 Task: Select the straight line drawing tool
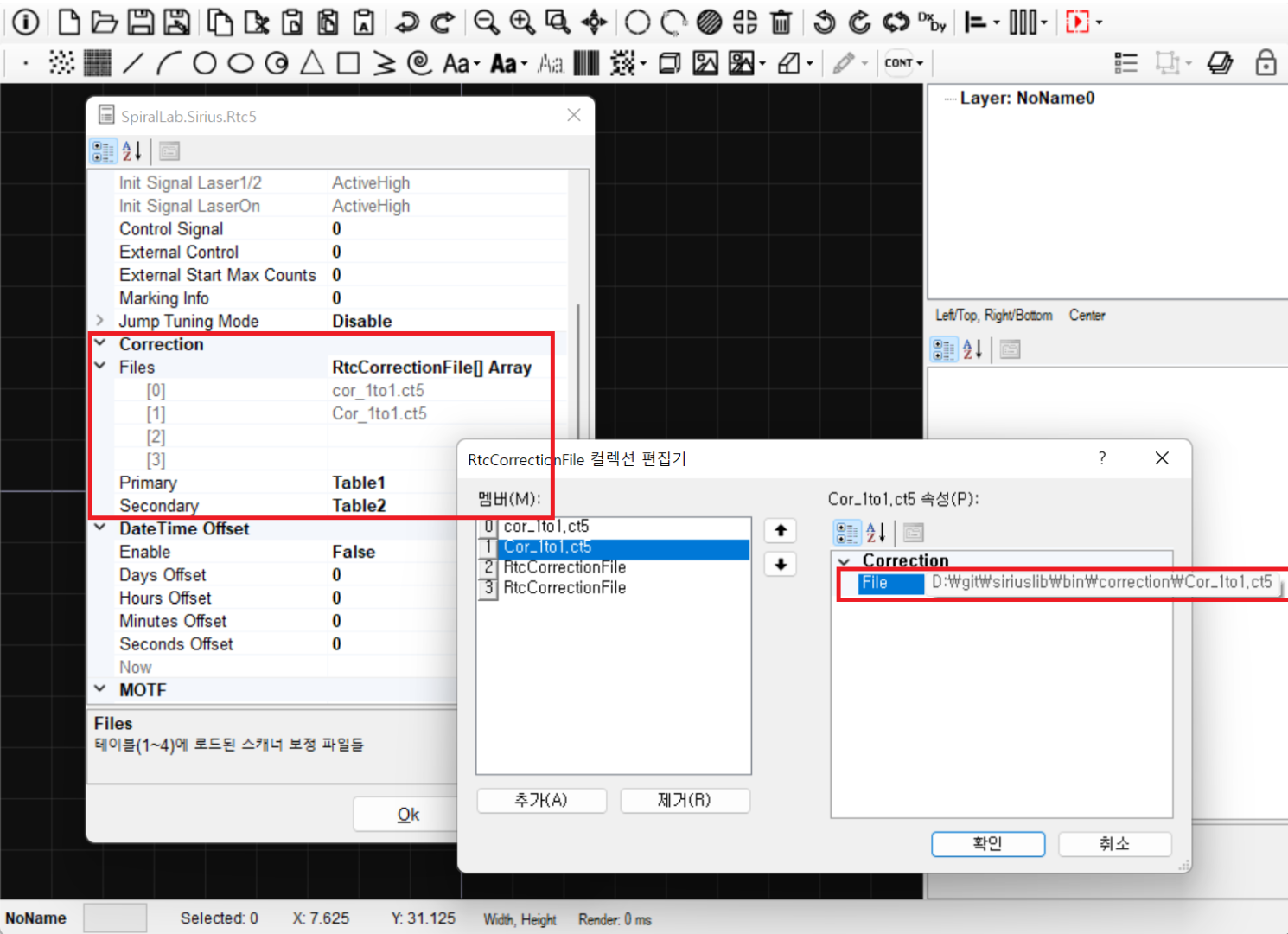pos(133,63)
